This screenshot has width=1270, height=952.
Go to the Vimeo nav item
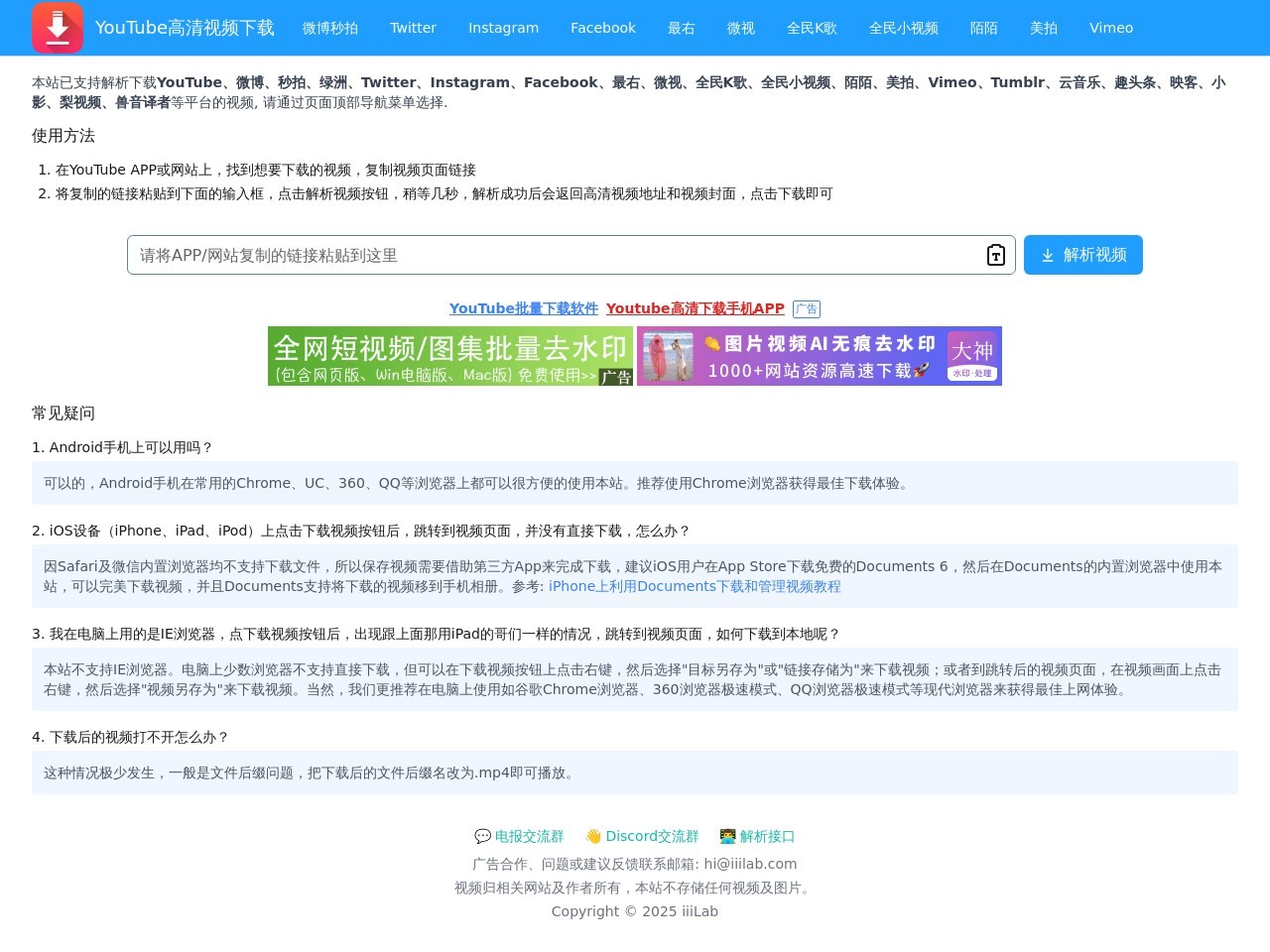click(1111, 28)
